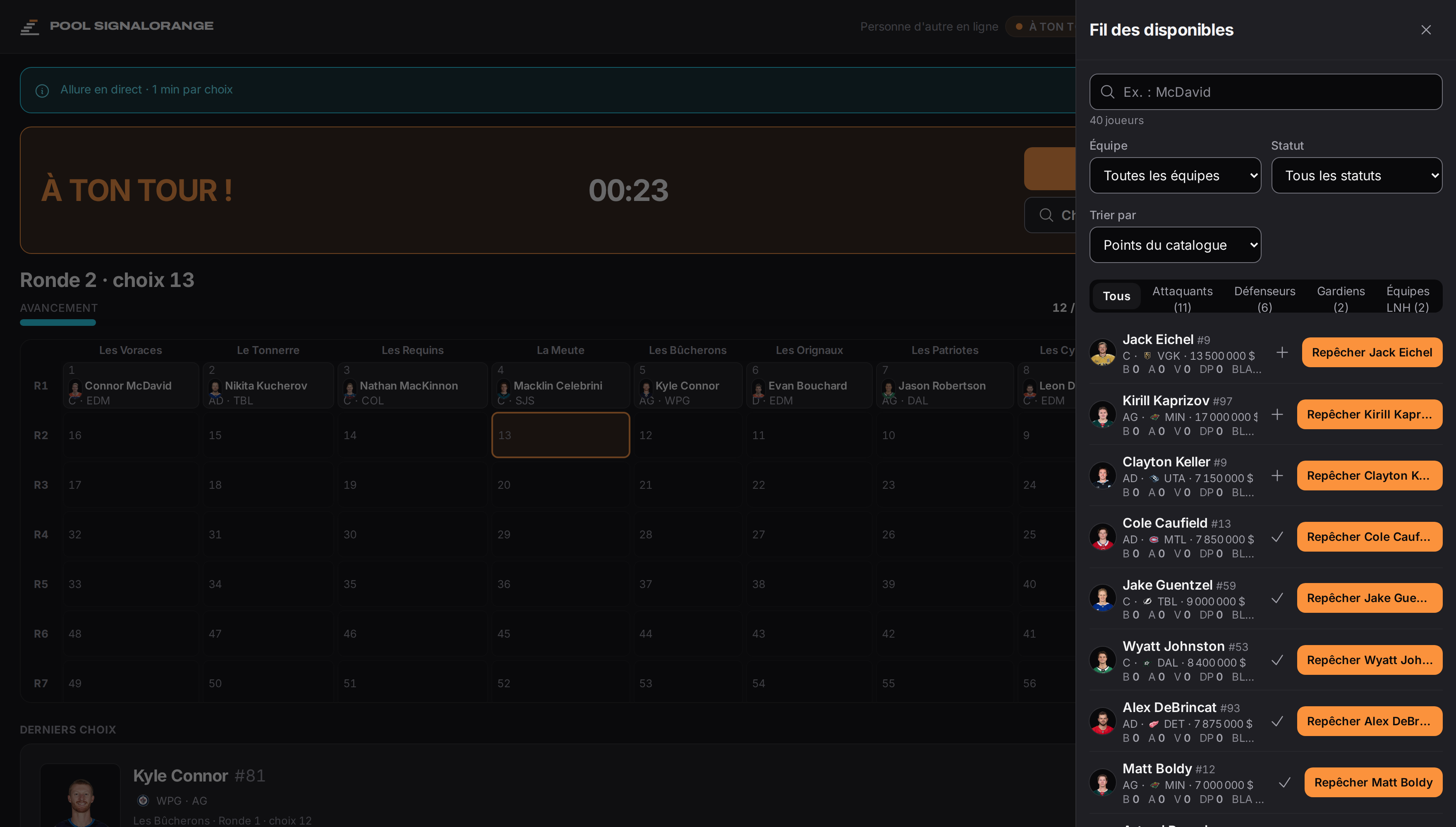This screenshot has width=1456, height=827.
Task: Close the Fil des disponibles panel
Action: click(1425, 29)
